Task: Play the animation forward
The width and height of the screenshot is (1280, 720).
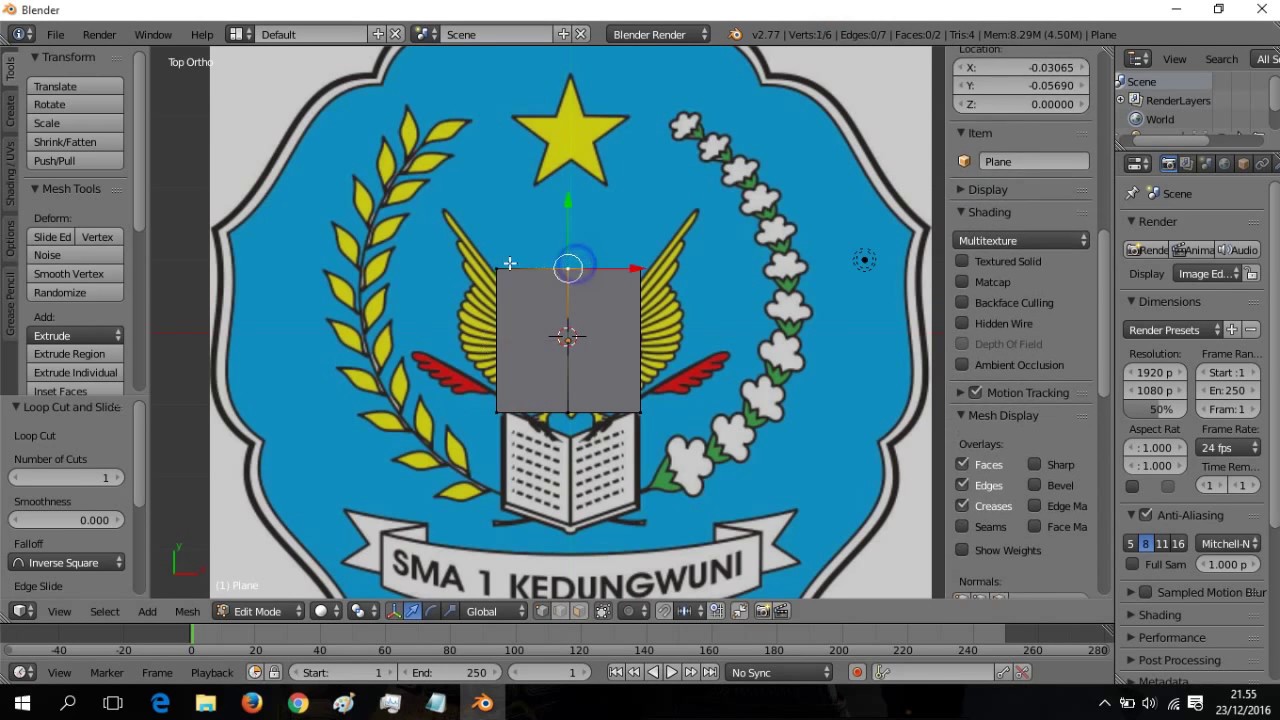Action: pyautogui.click(x=672, y=672)
